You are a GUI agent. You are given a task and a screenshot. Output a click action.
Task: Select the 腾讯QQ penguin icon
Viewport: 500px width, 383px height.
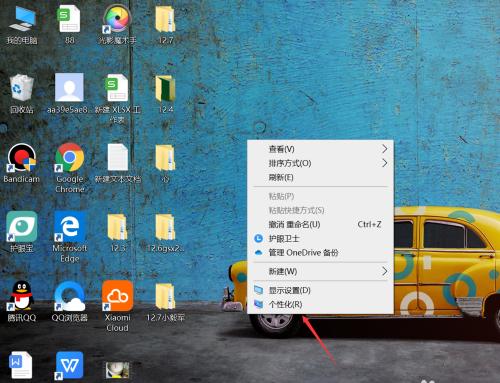pos(21,295)
